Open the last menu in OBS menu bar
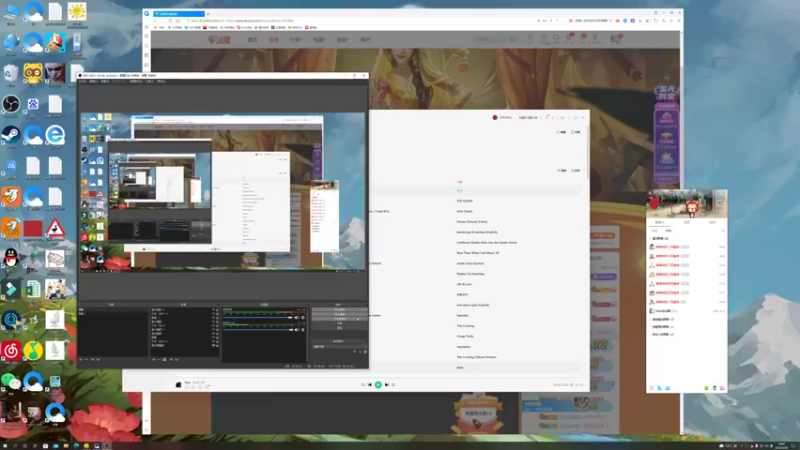 click(161, 81)
